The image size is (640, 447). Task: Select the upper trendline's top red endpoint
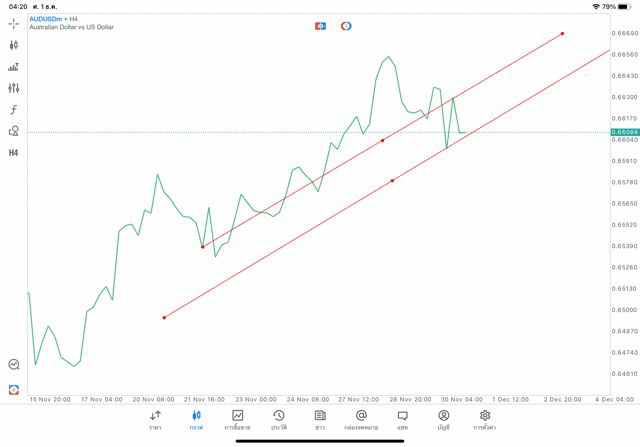563,33
